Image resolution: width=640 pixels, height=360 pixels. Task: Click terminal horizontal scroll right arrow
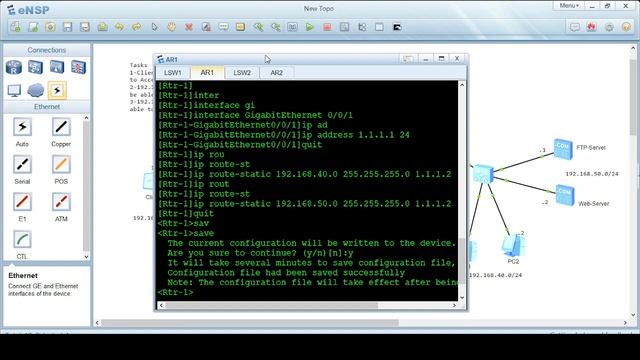454,305
